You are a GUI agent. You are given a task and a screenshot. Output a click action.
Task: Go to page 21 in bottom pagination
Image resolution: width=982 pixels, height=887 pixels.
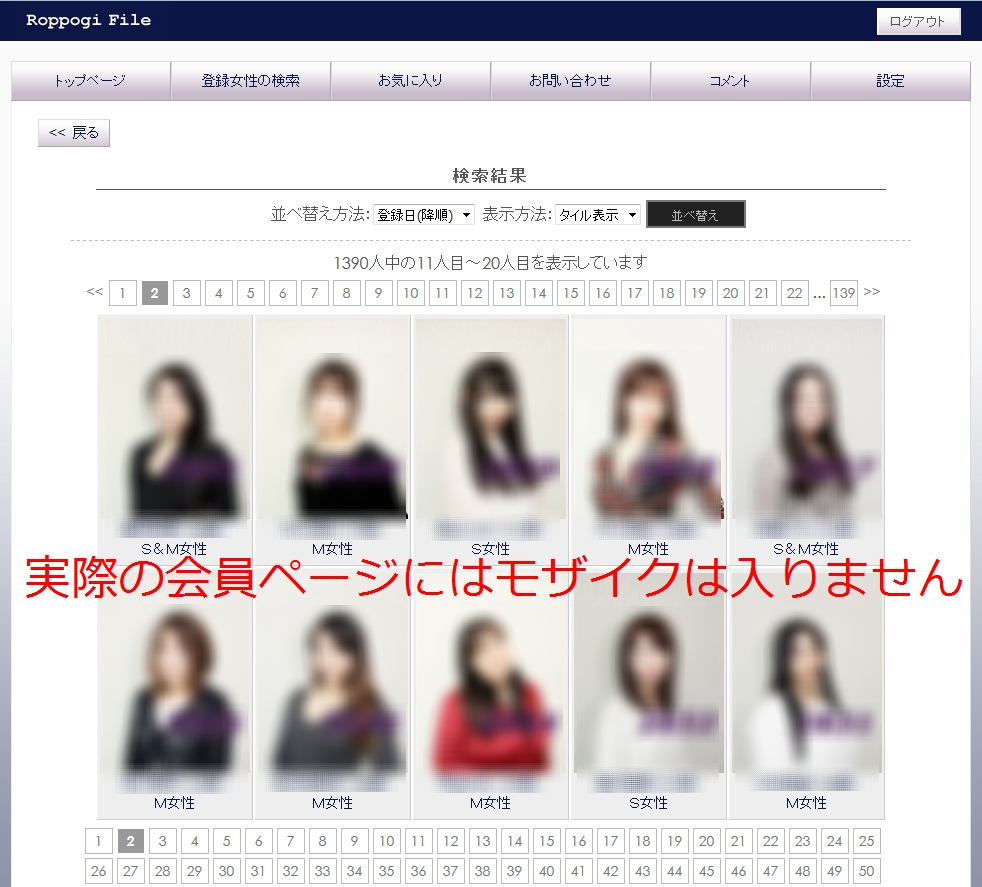738,841
